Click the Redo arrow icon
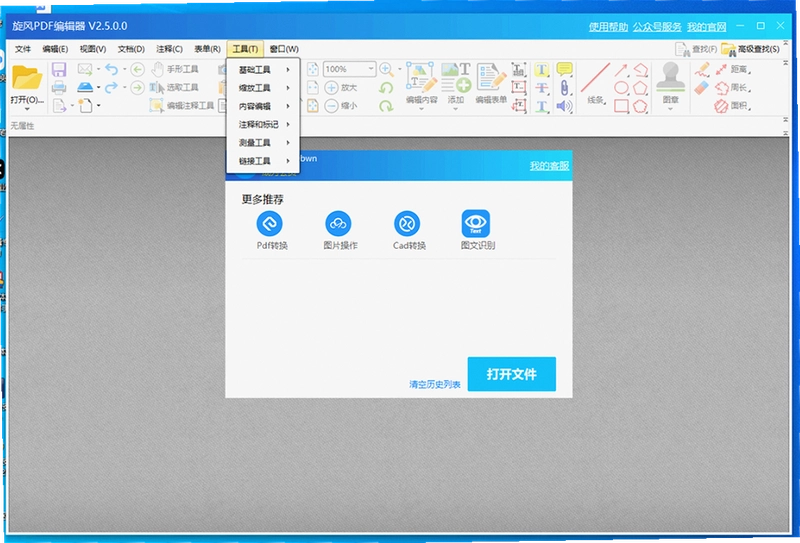The height and width of the screenshot is (543, 800). (111, 87)
